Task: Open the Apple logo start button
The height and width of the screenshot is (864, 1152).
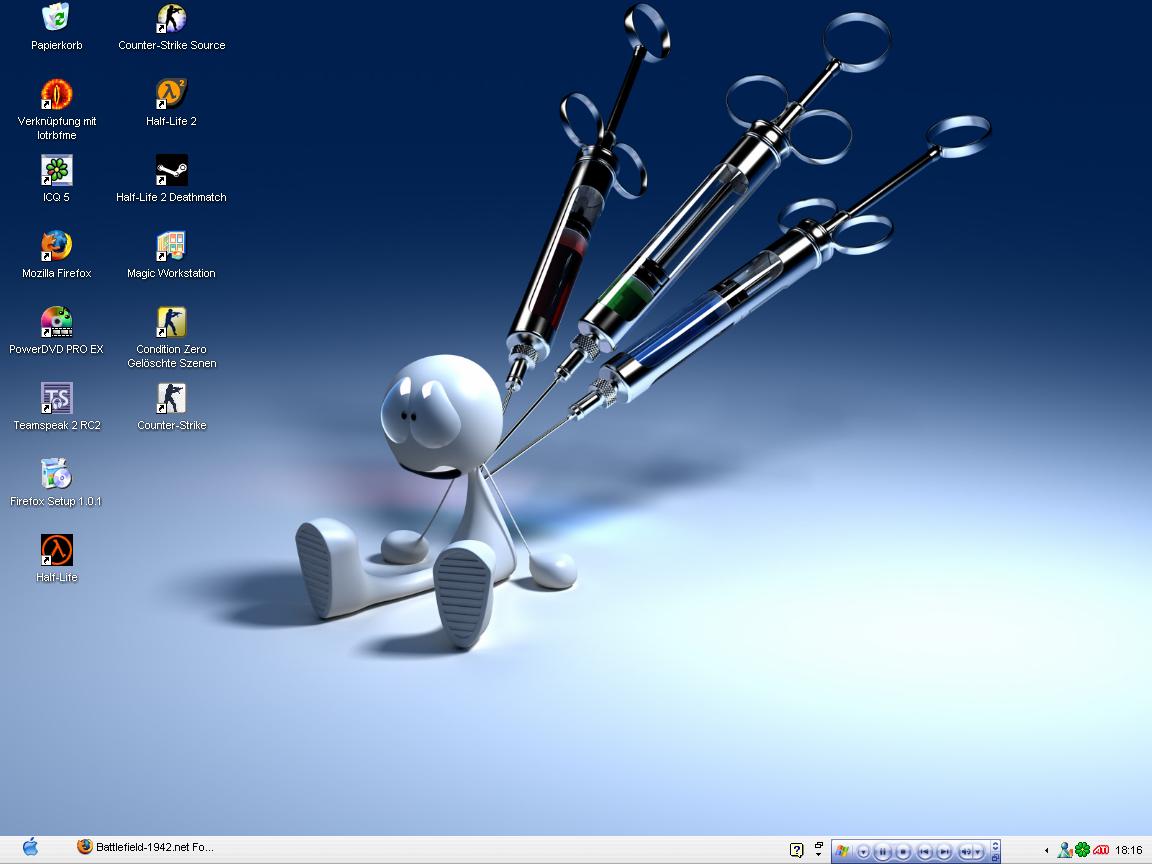Action: coord(30,848)
